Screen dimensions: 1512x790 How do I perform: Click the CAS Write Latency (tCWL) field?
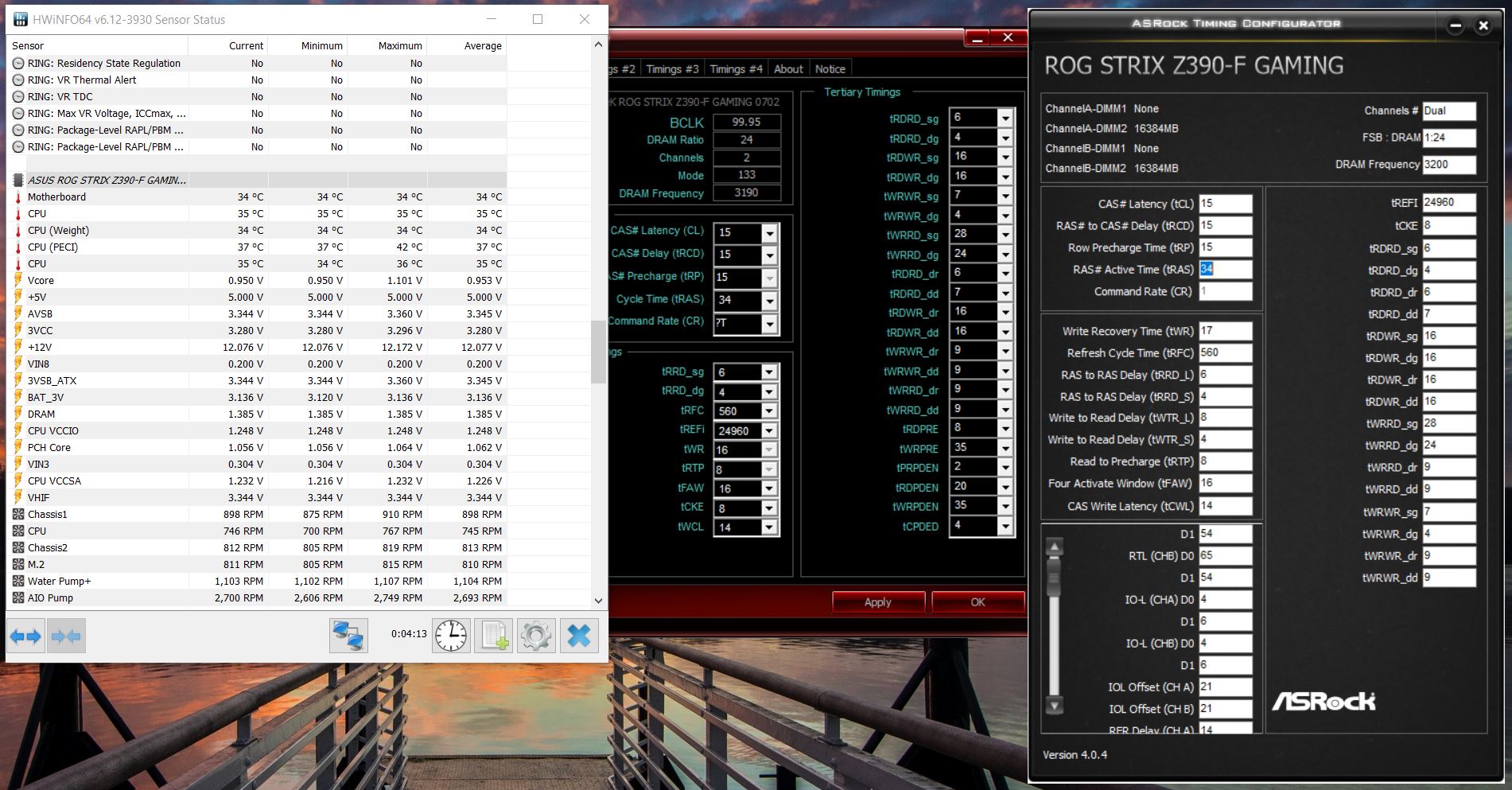(x=1225, y=506)
